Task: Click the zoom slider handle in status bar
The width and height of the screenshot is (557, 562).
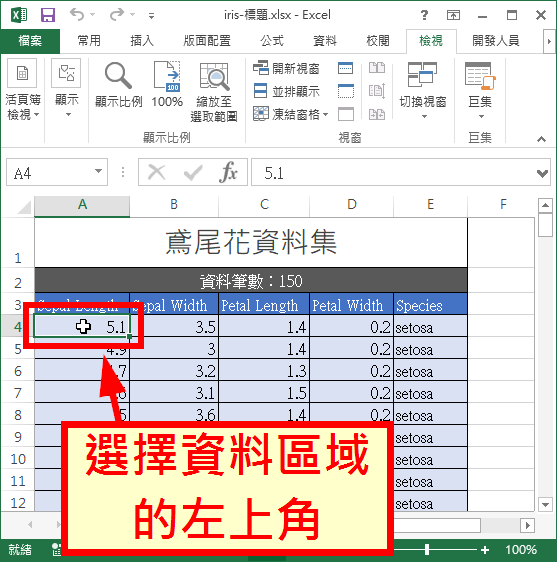Action: [x=427, y=549]
